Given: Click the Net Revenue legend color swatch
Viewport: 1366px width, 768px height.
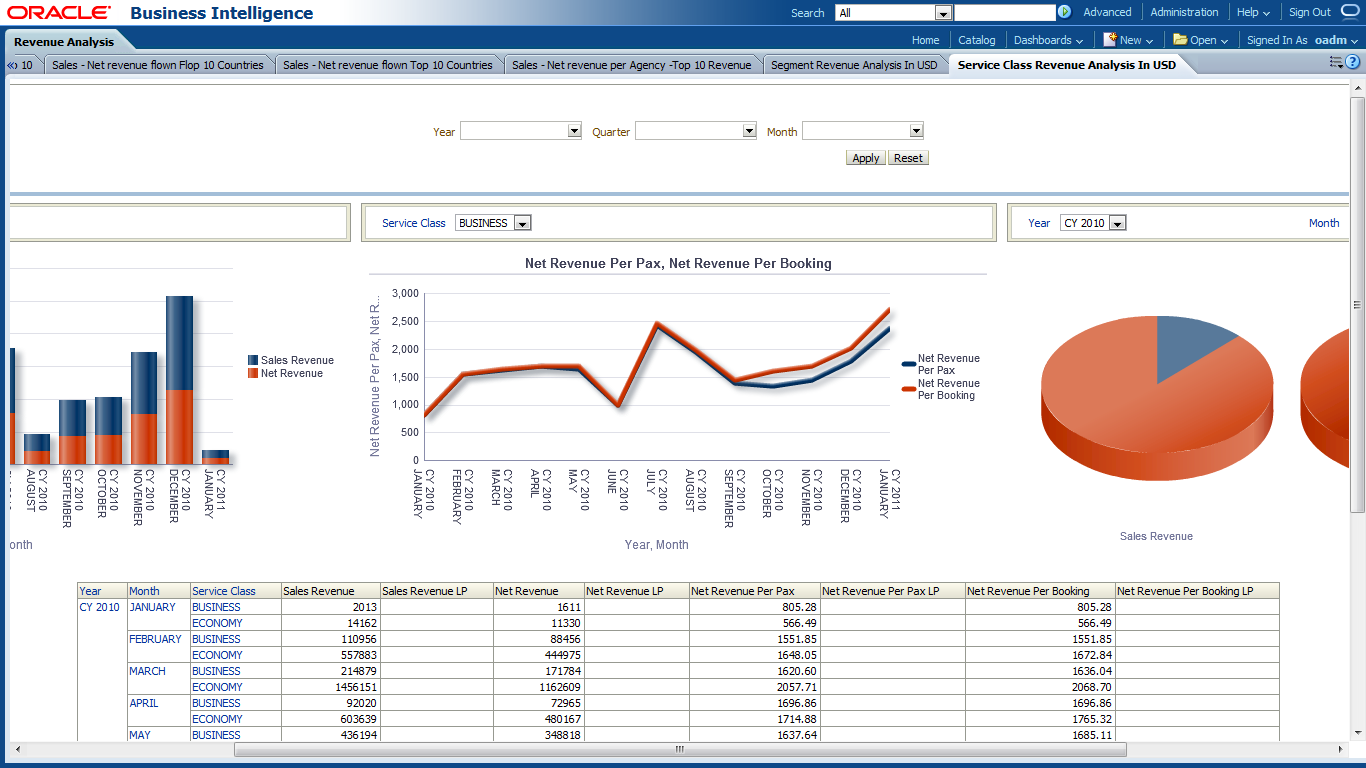Looking at the screenshot, I should tap(253, 373).
